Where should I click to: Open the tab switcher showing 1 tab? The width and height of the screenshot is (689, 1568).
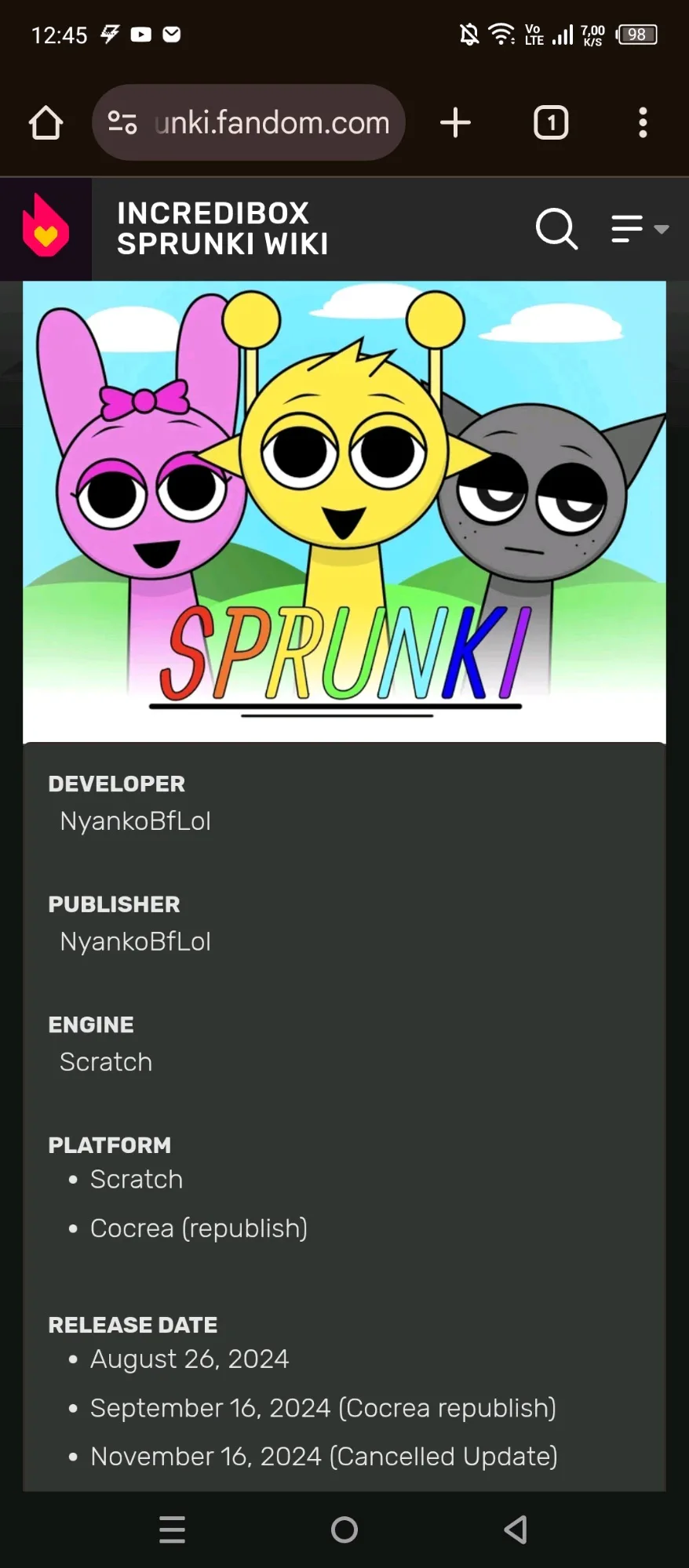[x=551, y=123]
